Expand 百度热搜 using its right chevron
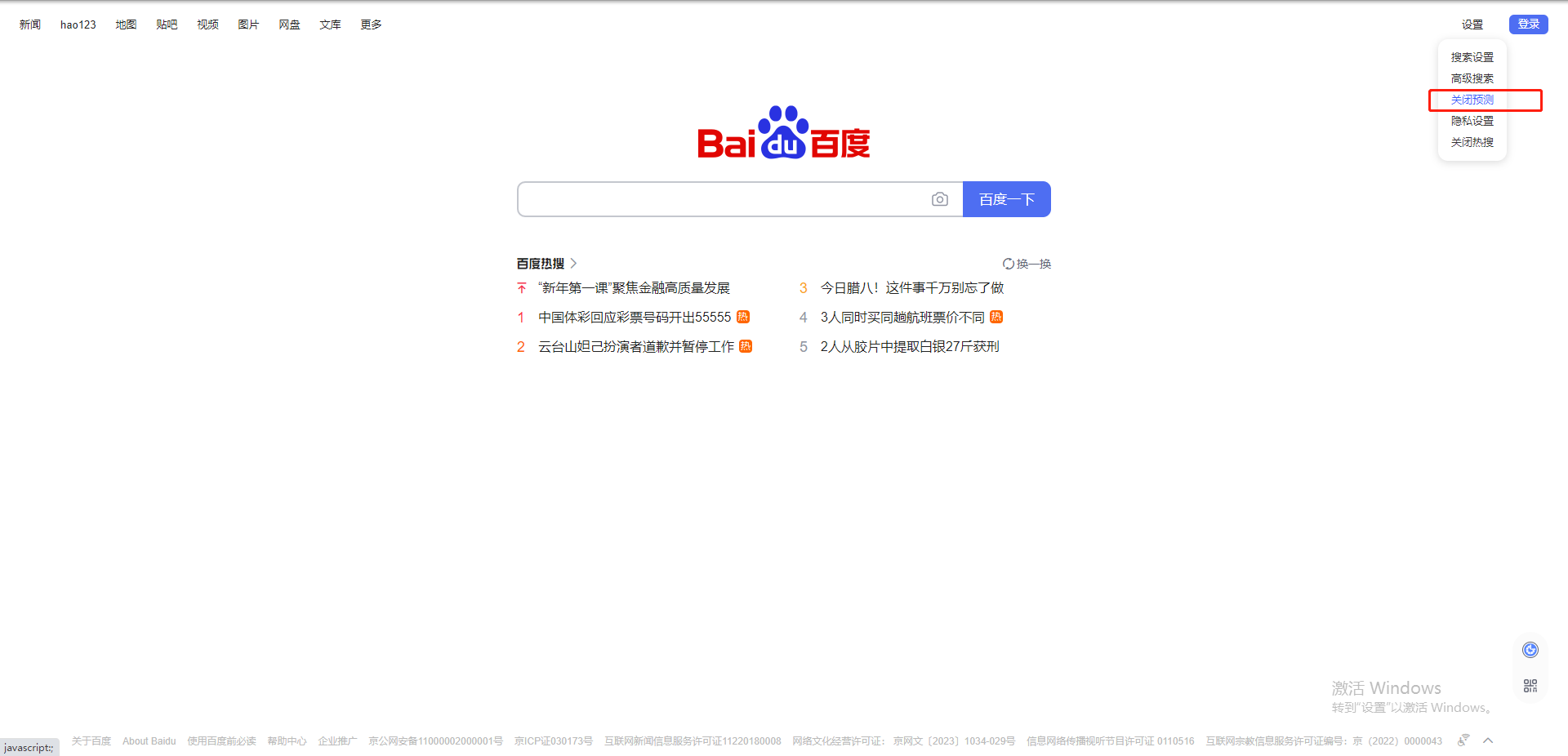 click(x=573, y=263)
